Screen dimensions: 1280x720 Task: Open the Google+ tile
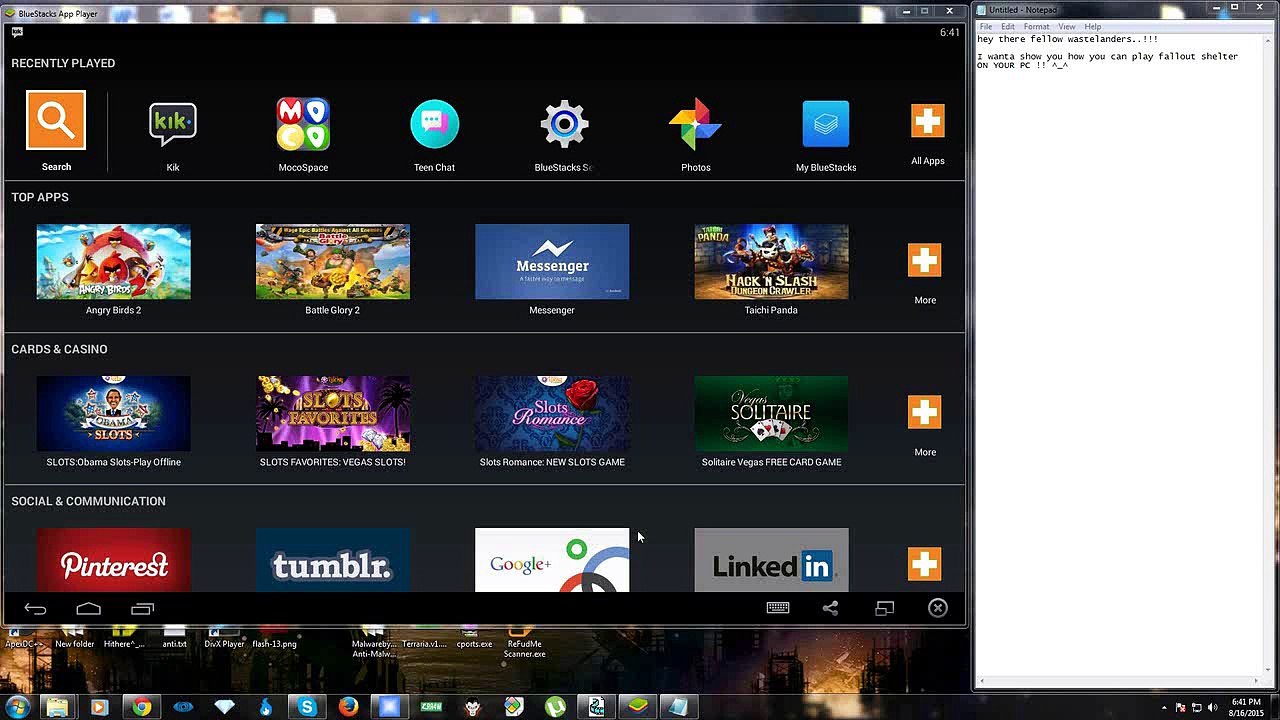(x=552, y=560)
